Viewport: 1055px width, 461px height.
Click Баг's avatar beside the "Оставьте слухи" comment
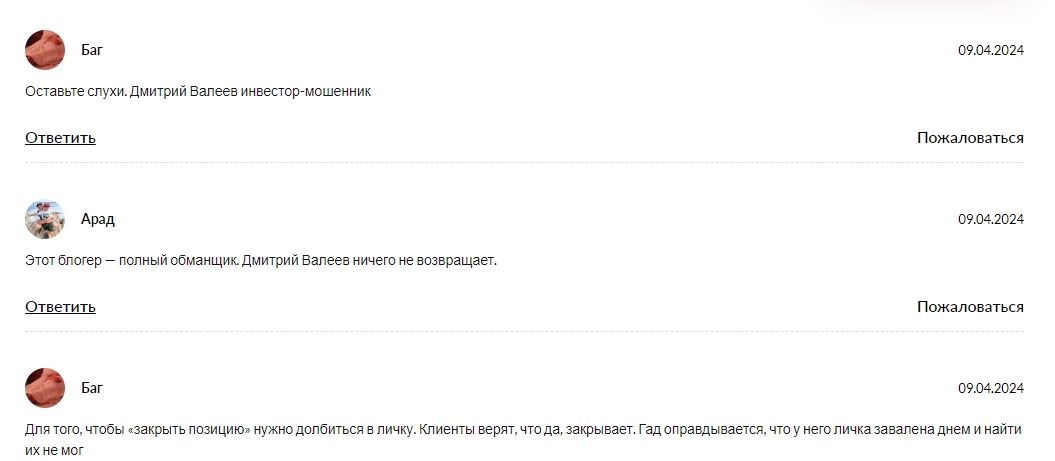[x=45, y=50]
